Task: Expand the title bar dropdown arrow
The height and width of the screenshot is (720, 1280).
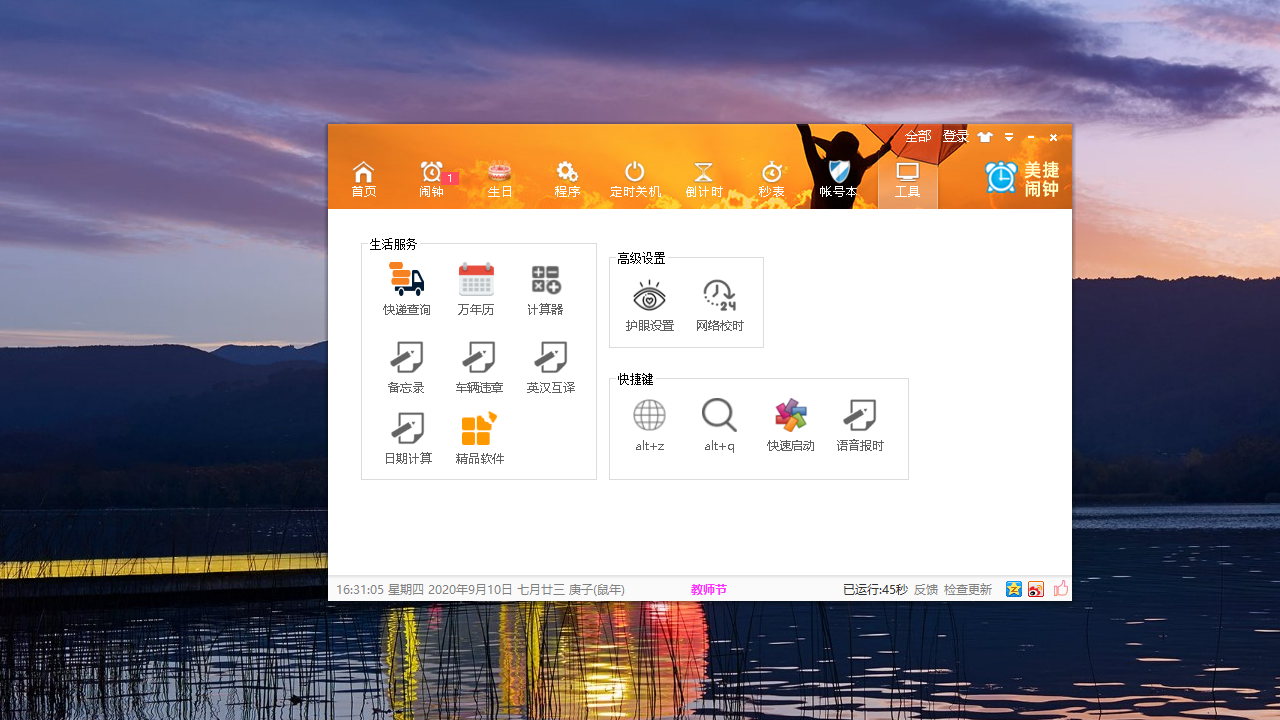Action: coord(1008,137)
